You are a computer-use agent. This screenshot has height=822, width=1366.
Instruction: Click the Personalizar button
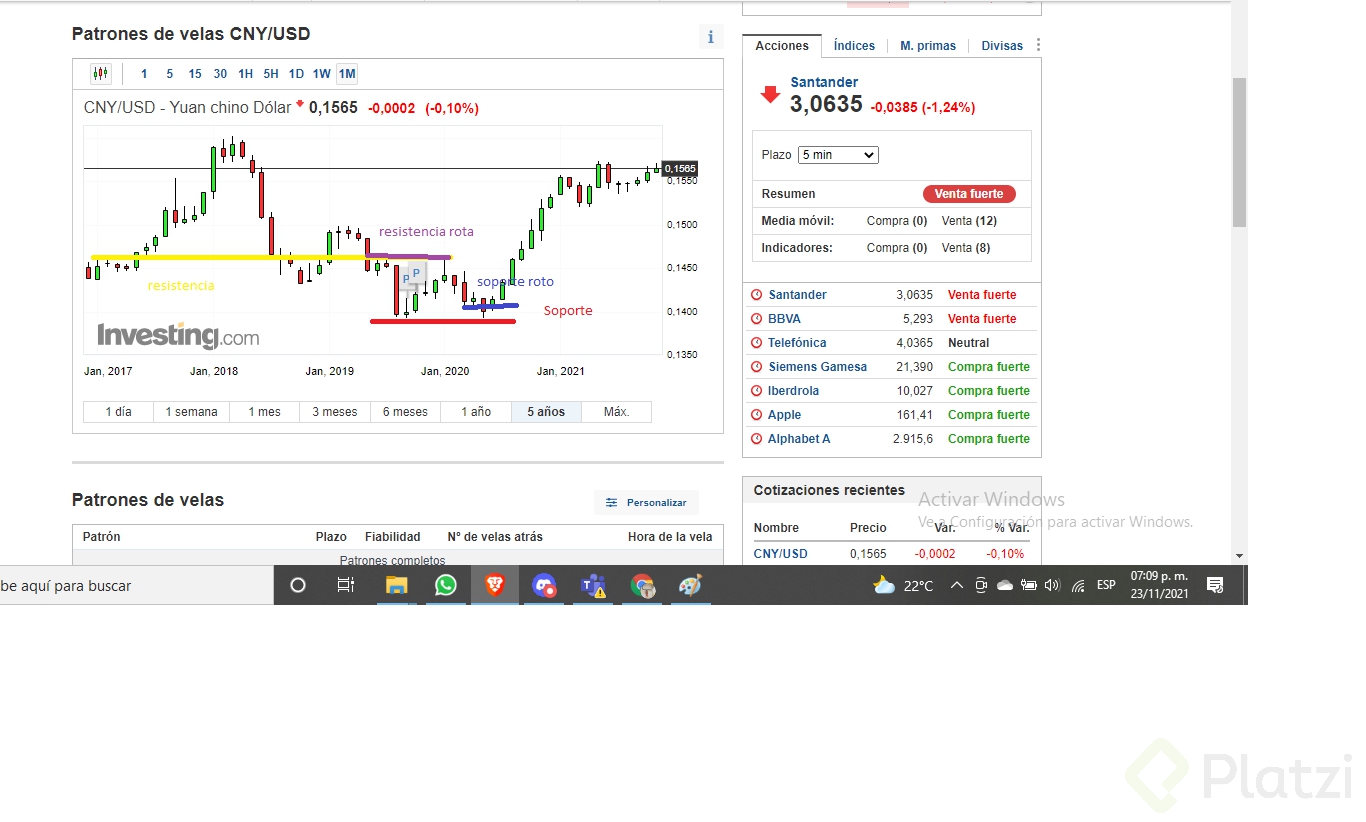pyautogui.click(x=646, y=503)
